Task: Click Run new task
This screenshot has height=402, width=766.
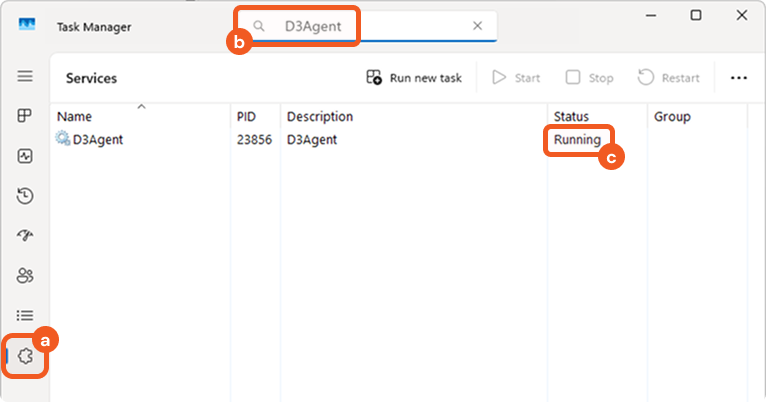Action: pos(414,78)
